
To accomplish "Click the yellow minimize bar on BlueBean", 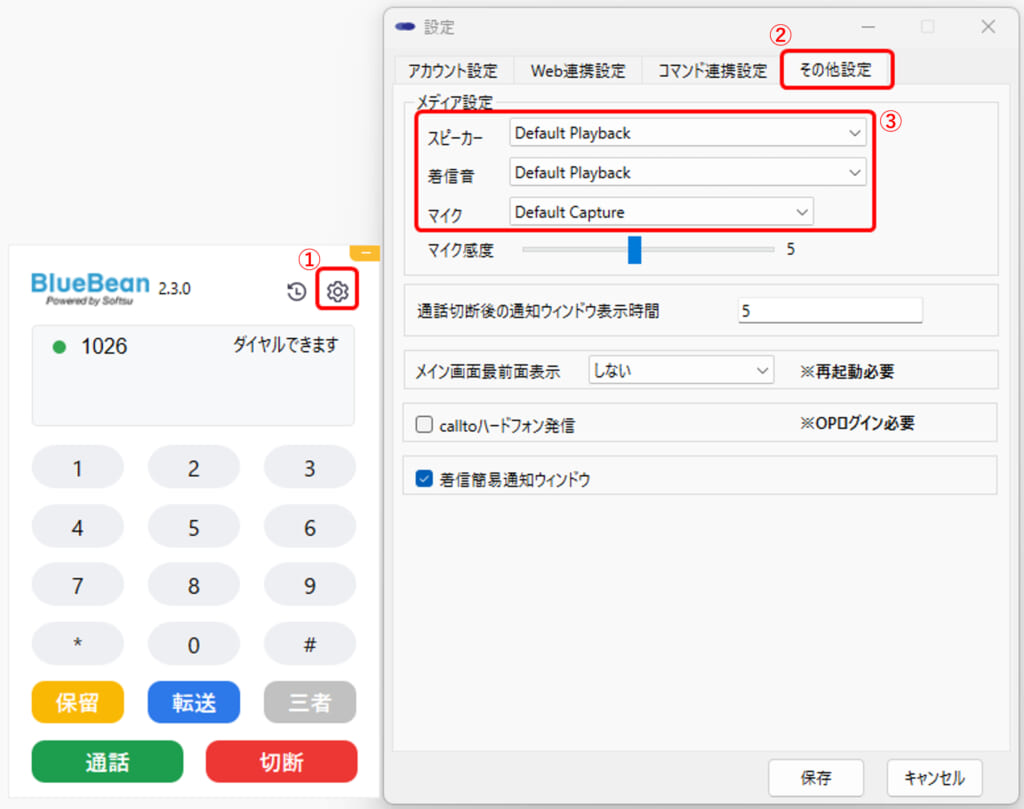I will coord(365,253).
